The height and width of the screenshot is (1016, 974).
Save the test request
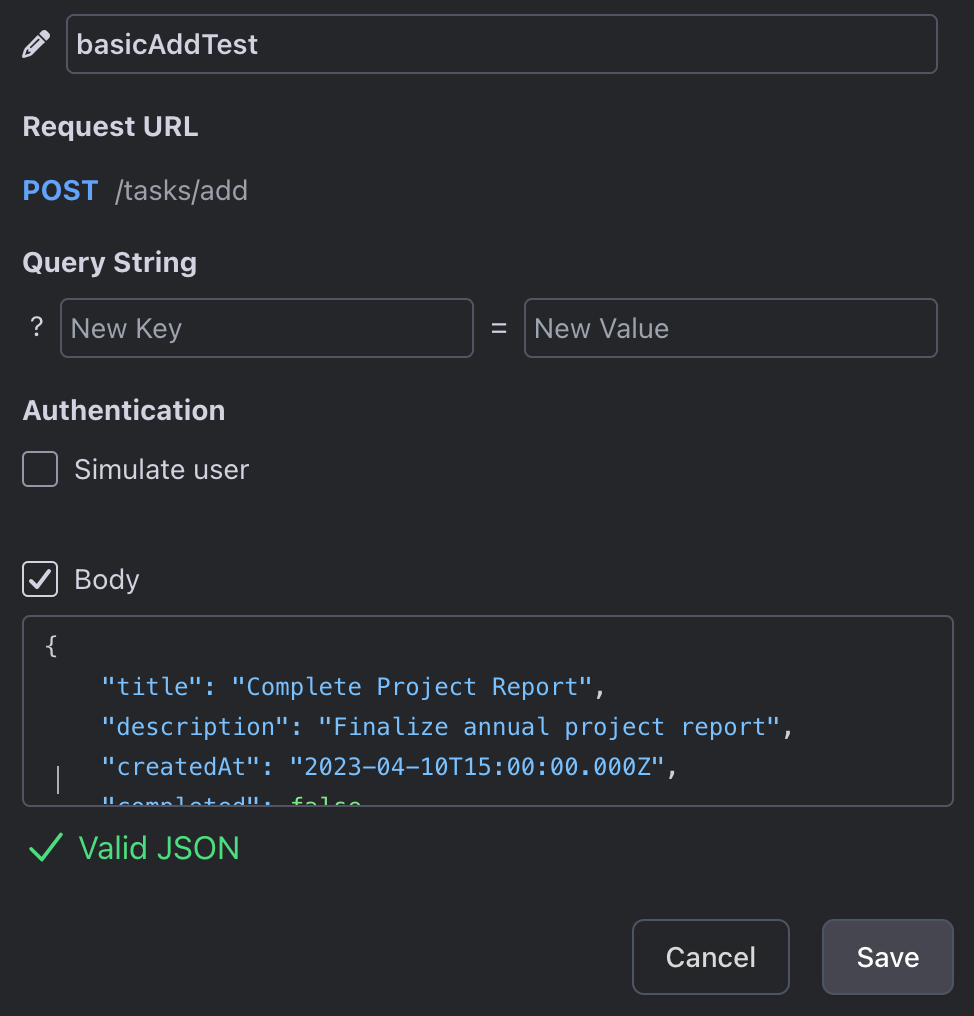(x=887, y=957)
